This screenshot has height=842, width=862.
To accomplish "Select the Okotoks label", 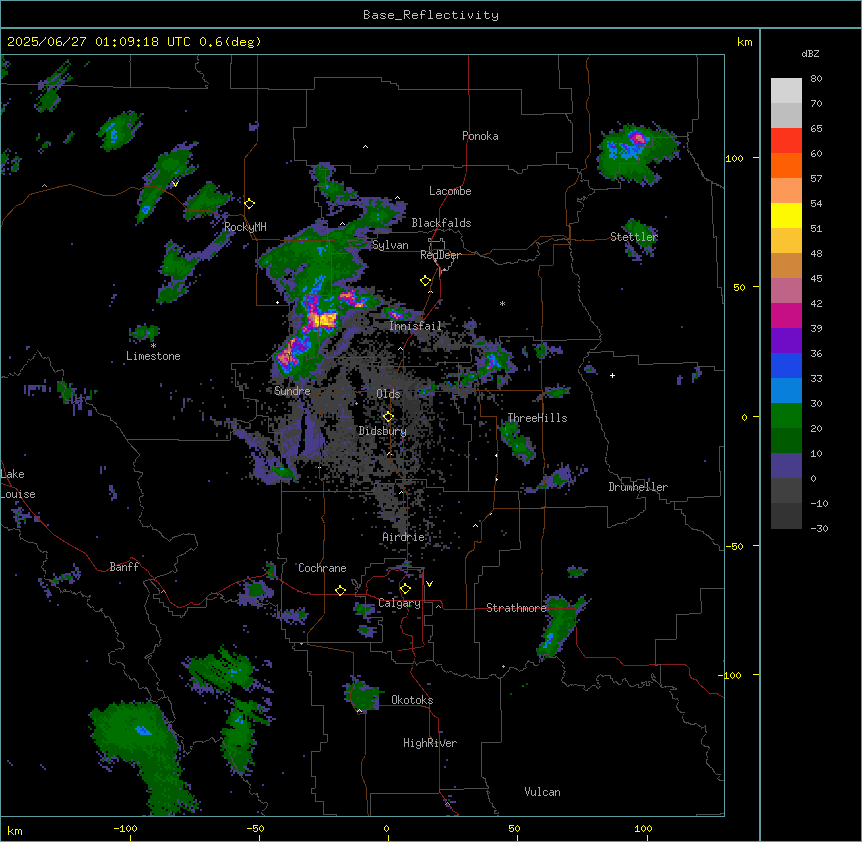I will click(412, 700).
